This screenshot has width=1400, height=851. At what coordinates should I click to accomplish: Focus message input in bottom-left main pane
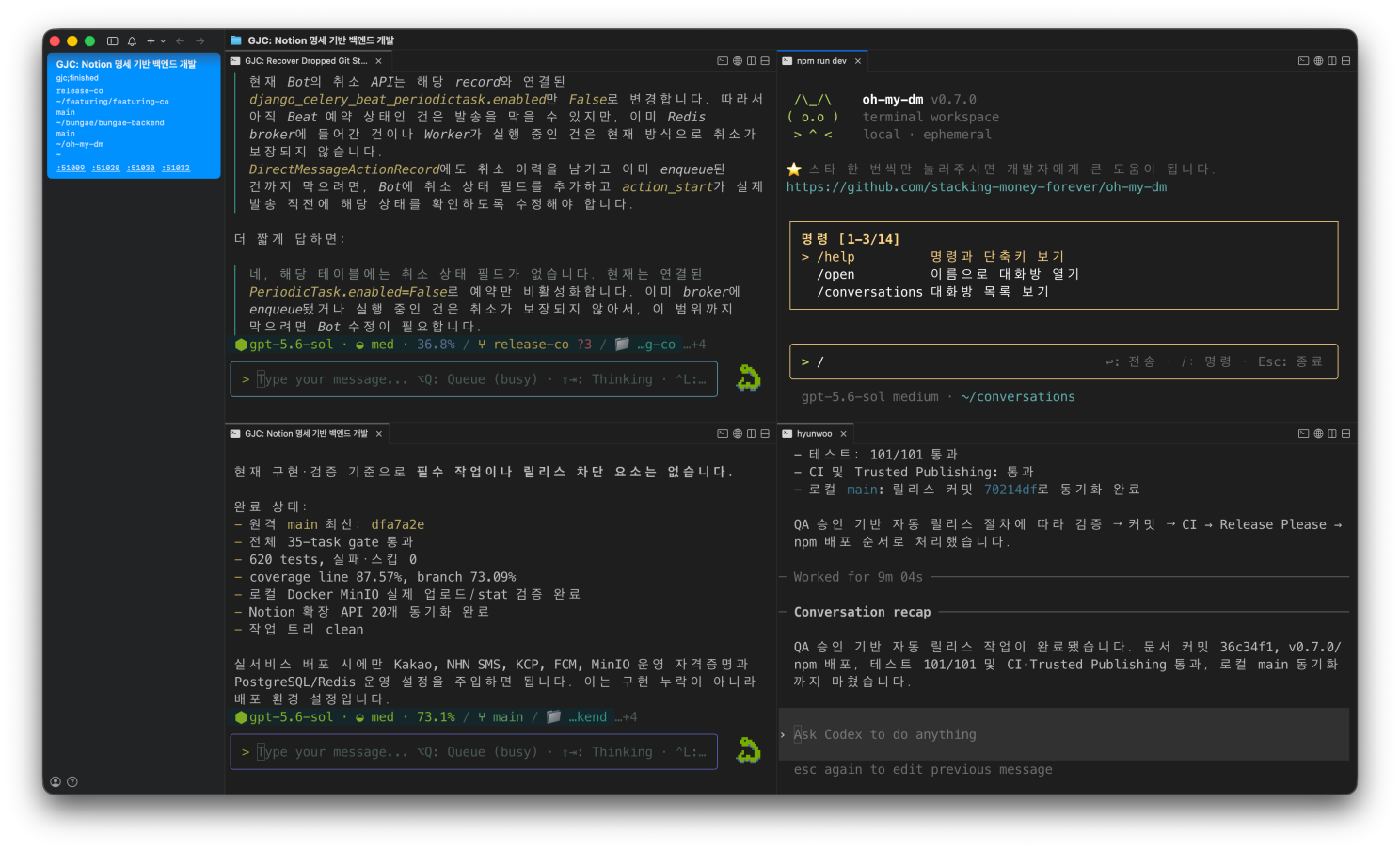(x=474, y=752)
